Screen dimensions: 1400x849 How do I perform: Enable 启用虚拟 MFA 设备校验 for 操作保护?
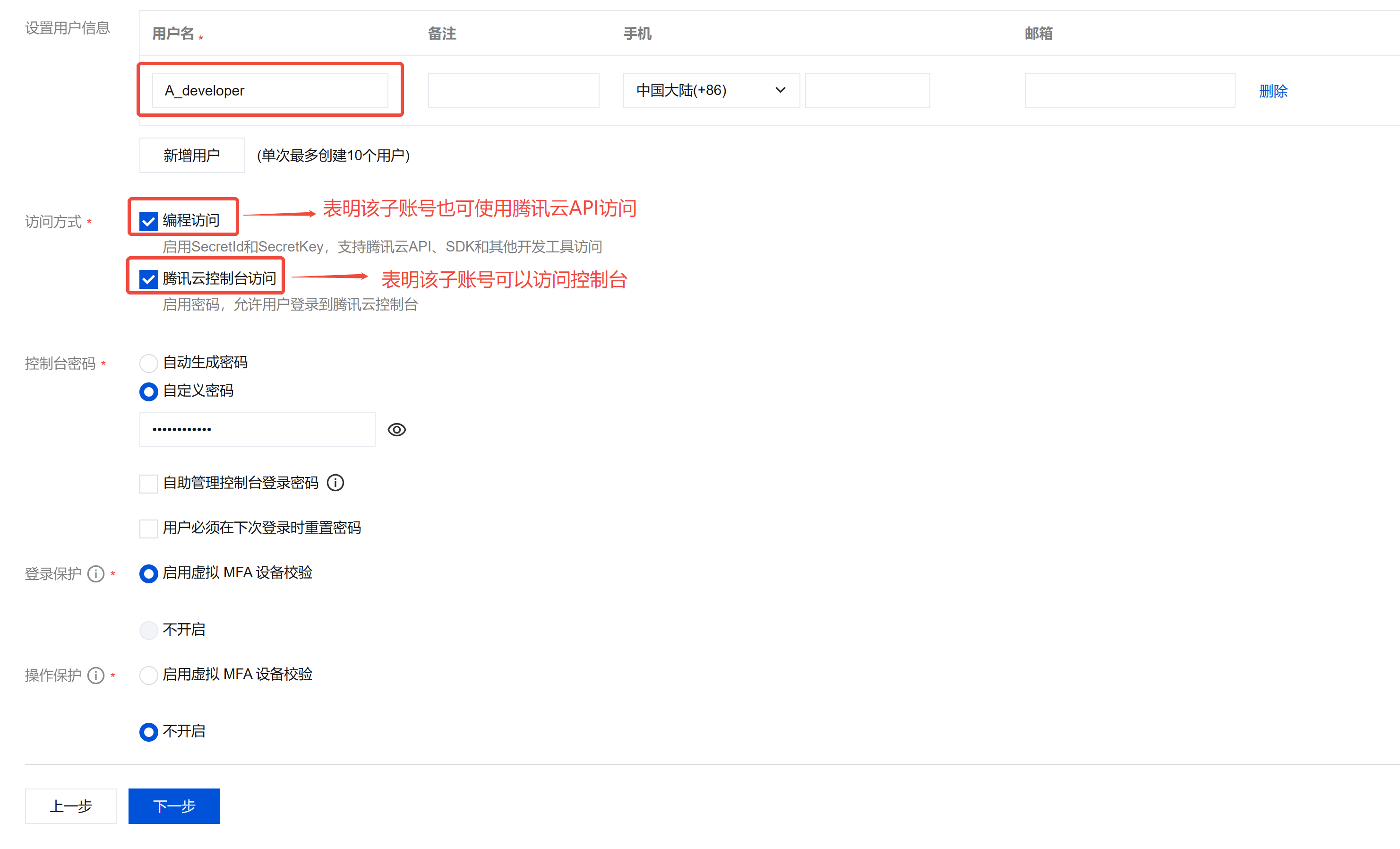tap(149, 675)
